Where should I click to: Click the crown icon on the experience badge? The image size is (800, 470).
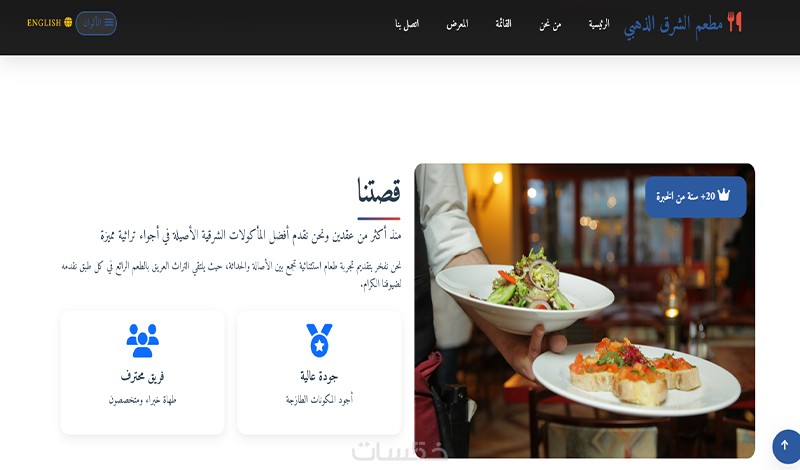click(723, 195)
